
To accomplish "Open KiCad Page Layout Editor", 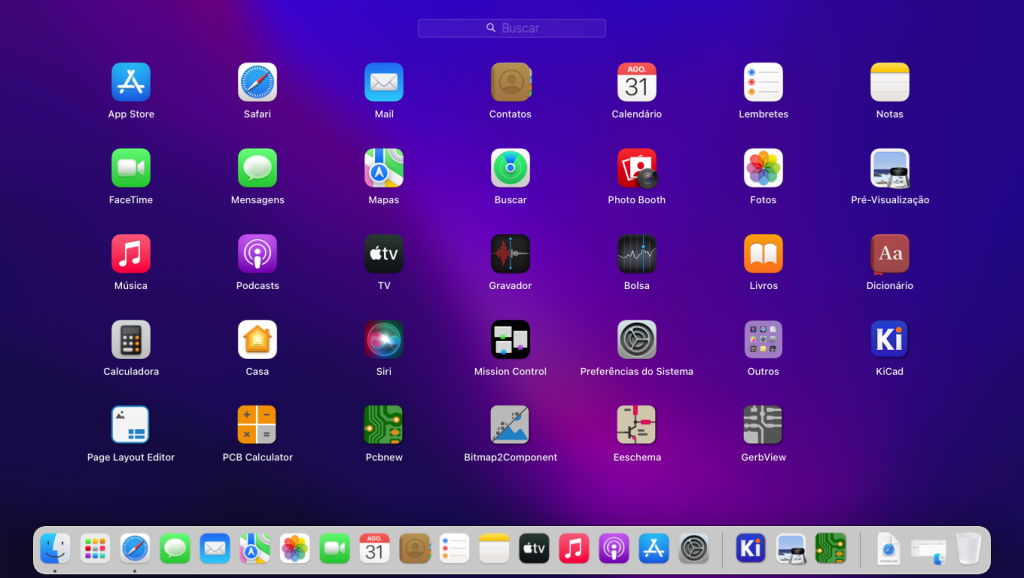I will 131,425.
